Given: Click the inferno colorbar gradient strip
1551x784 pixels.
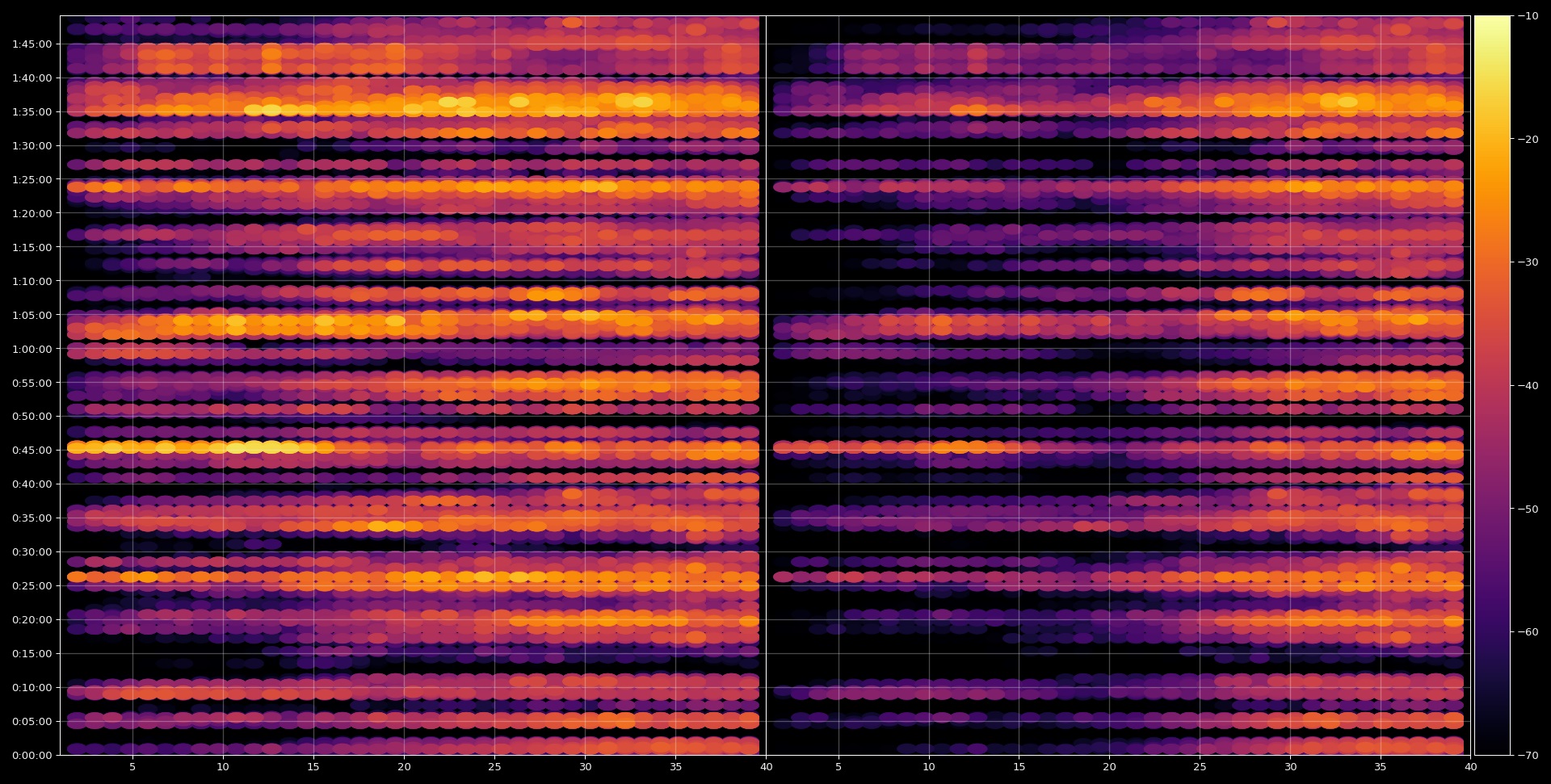Looking at the screenshot, I should tap(1492, 385).
